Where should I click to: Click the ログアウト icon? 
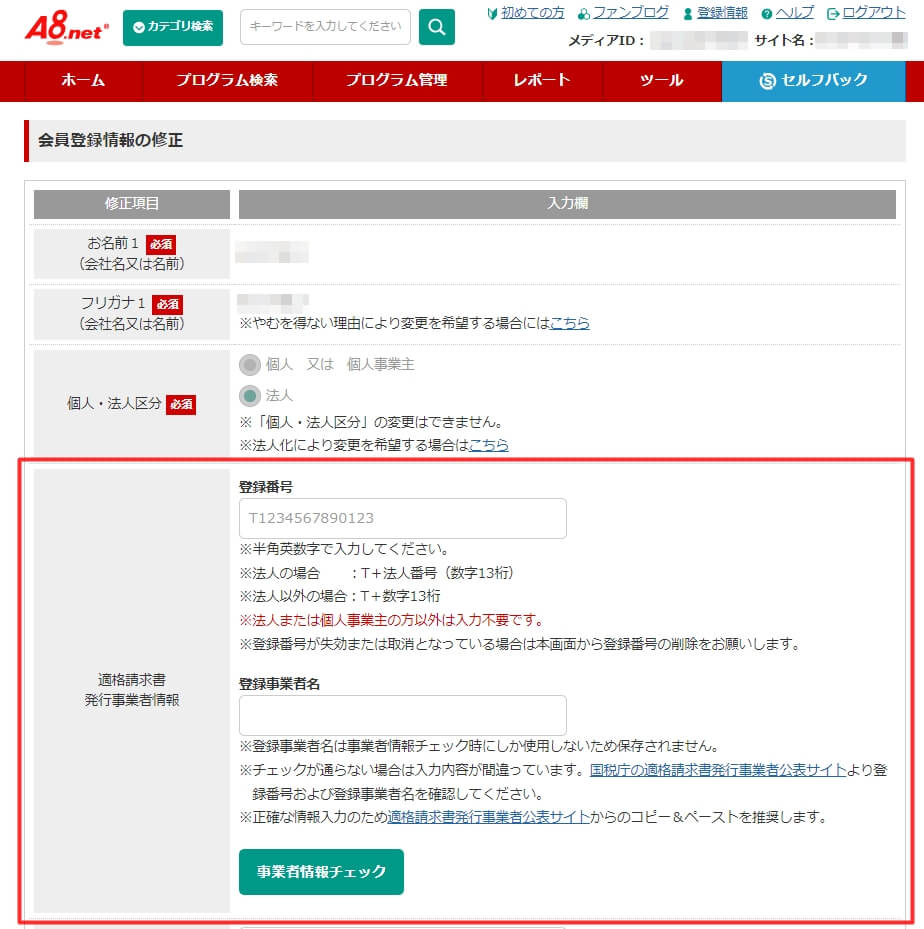tap(833, 13)
